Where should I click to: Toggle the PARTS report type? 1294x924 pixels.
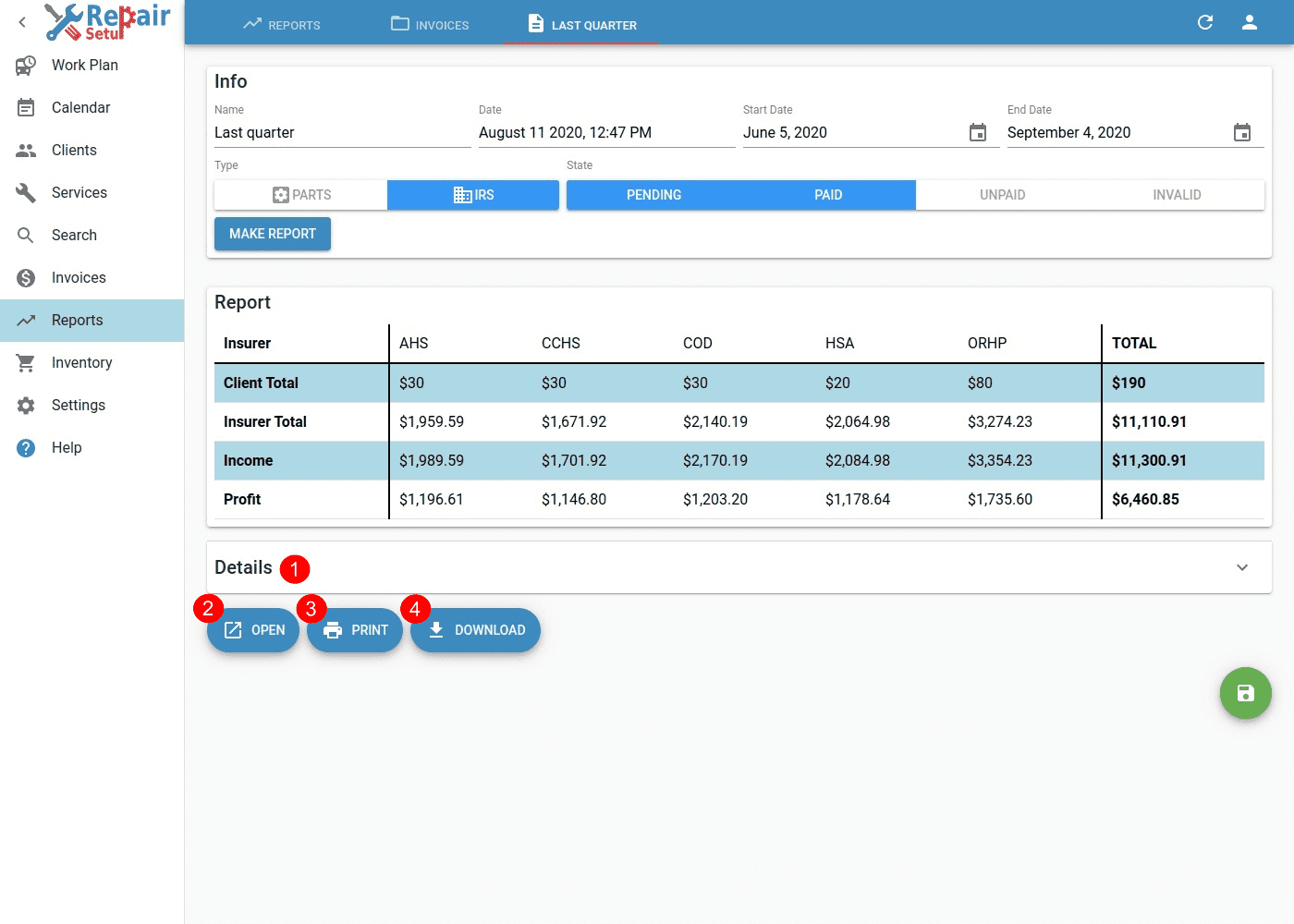tap(301, 195)
